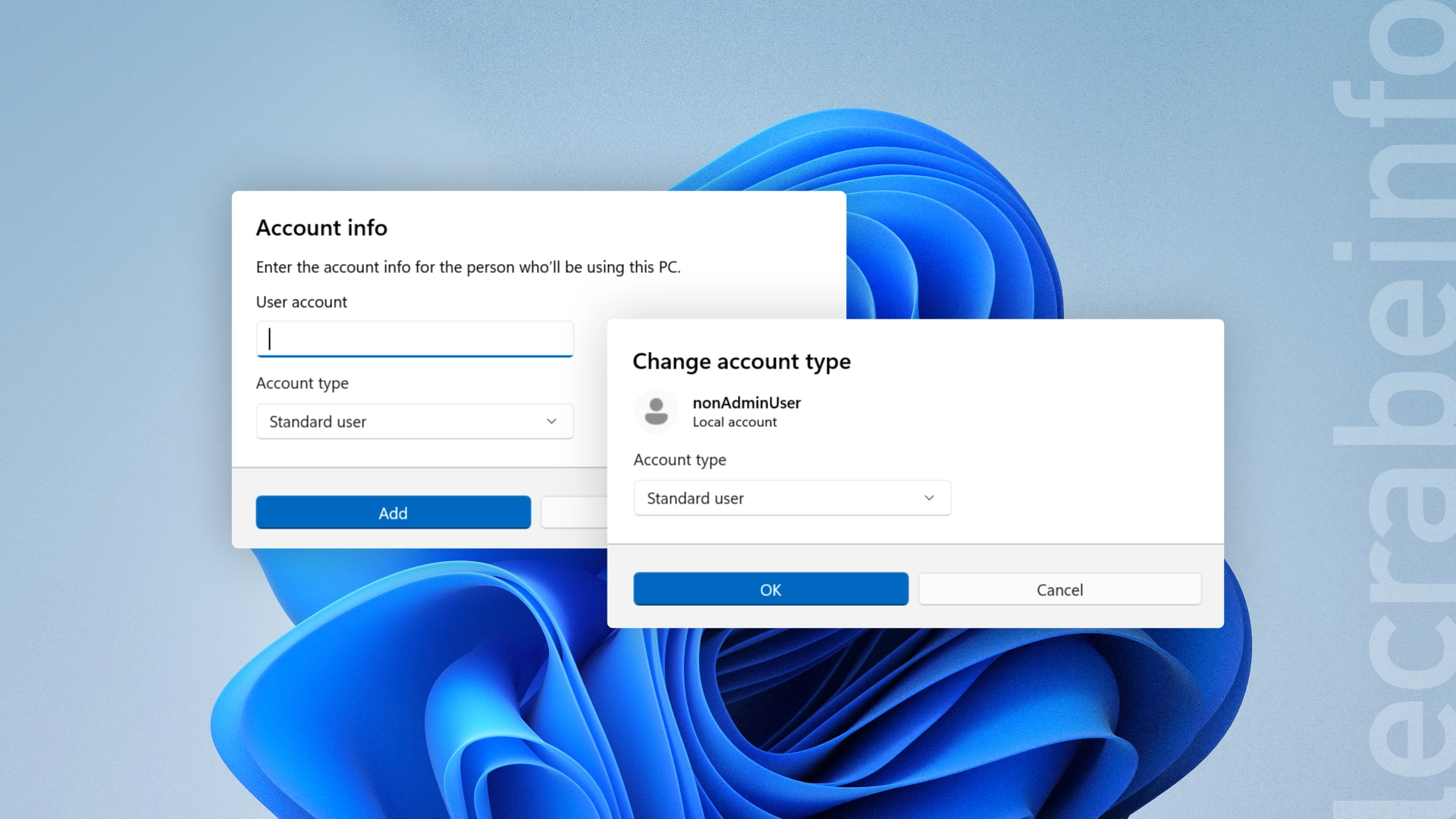This screenshot has width=1456, height=819.
Task: Select the nonAdminUser name text
Action: 746,403
